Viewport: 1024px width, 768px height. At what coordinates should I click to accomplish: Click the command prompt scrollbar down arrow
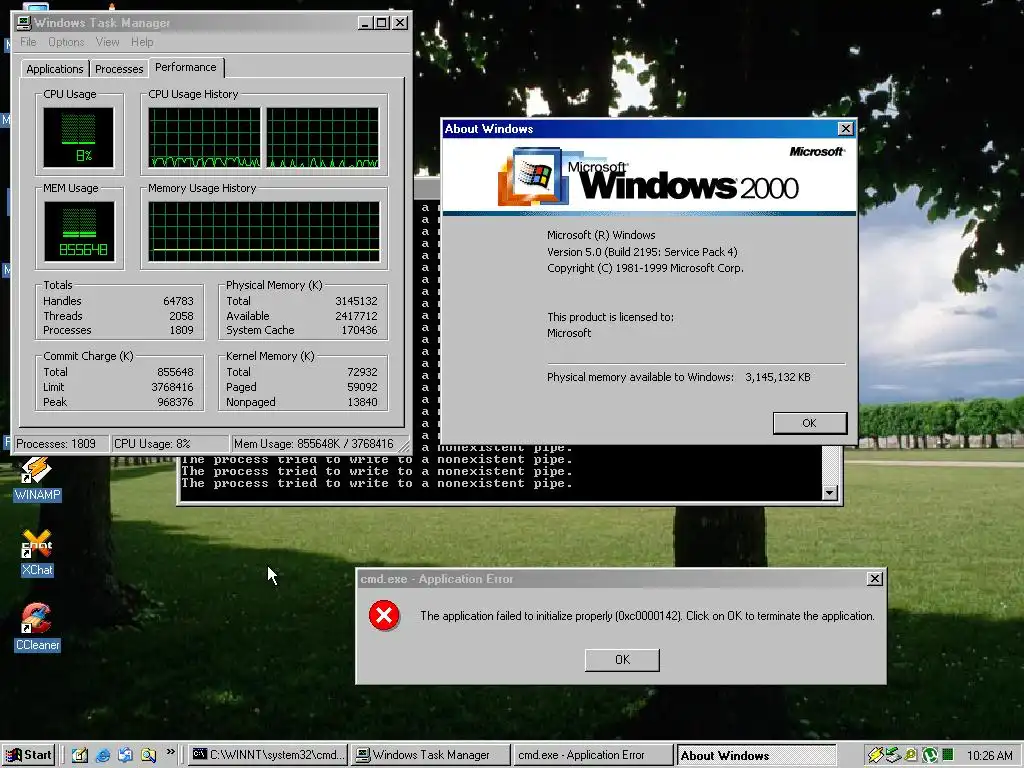pos(829,492)
